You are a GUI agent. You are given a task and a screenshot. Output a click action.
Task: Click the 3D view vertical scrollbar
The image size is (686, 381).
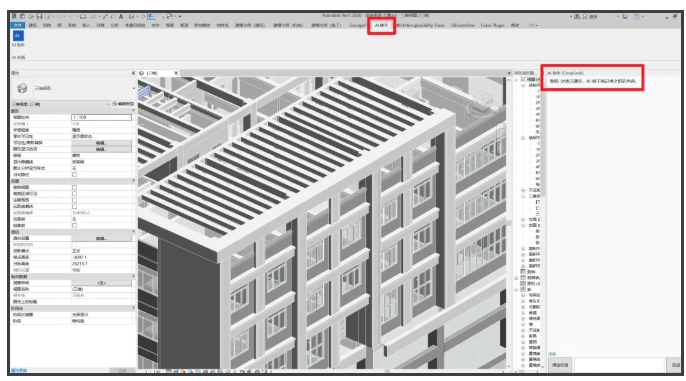[508, 223]
